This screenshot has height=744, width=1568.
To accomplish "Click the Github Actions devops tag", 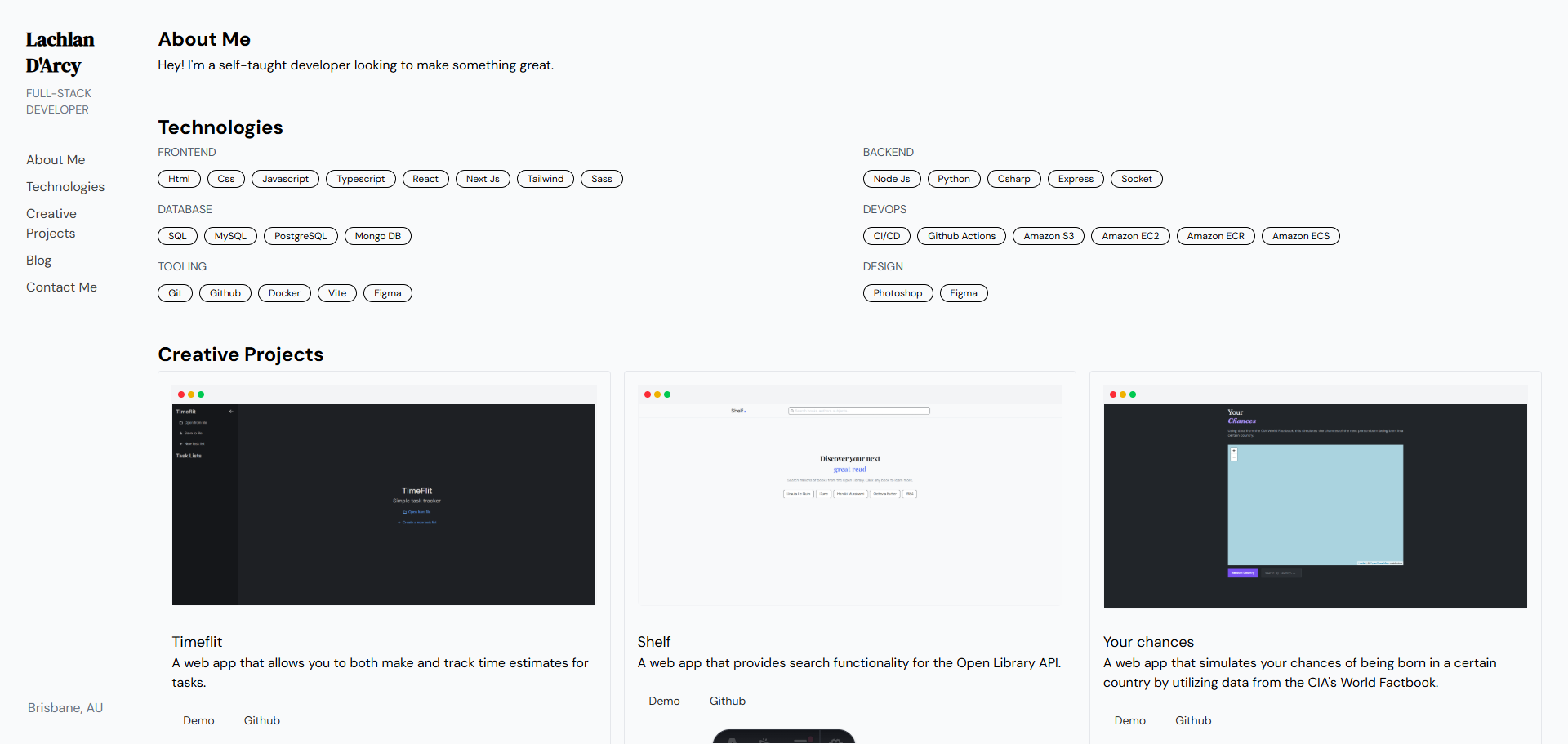I will [x=961, y=236].
